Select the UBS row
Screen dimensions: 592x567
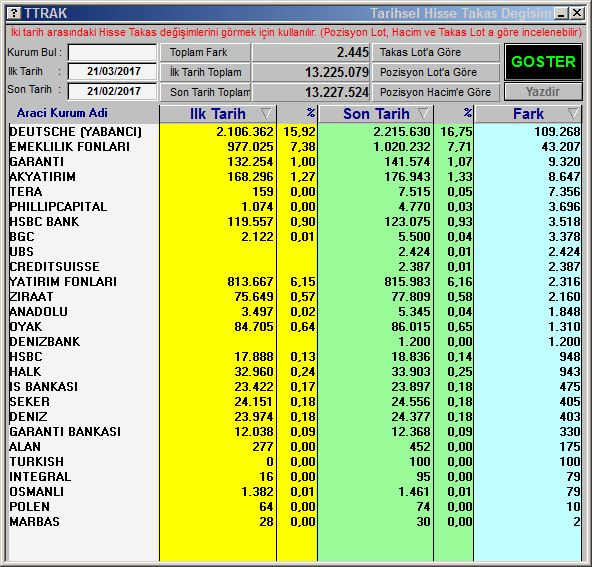(x=294, y=251)
